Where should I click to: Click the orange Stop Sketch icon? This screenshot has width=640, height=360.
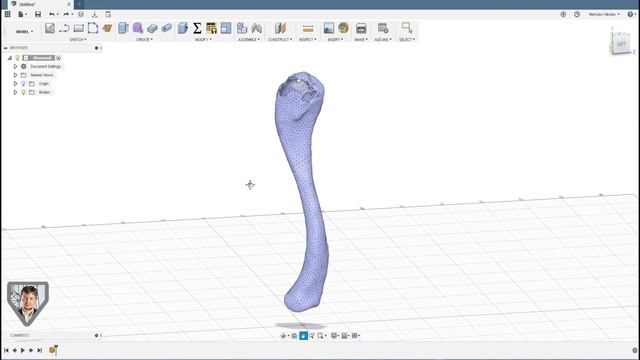tap(107, 28)
